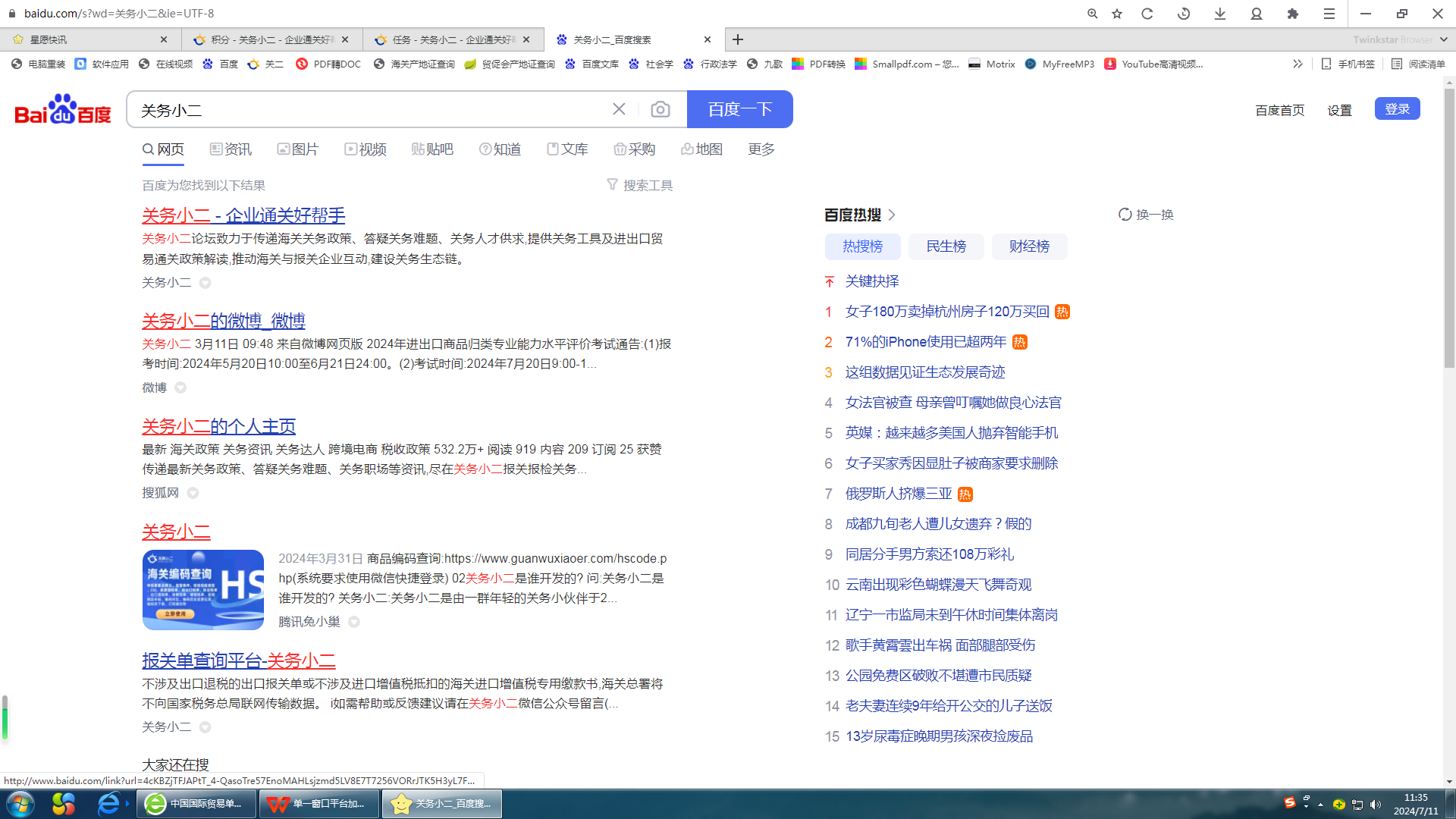
Task: Open the HS 海关编码查询 thumbnail image
Action: coord(203,590)
